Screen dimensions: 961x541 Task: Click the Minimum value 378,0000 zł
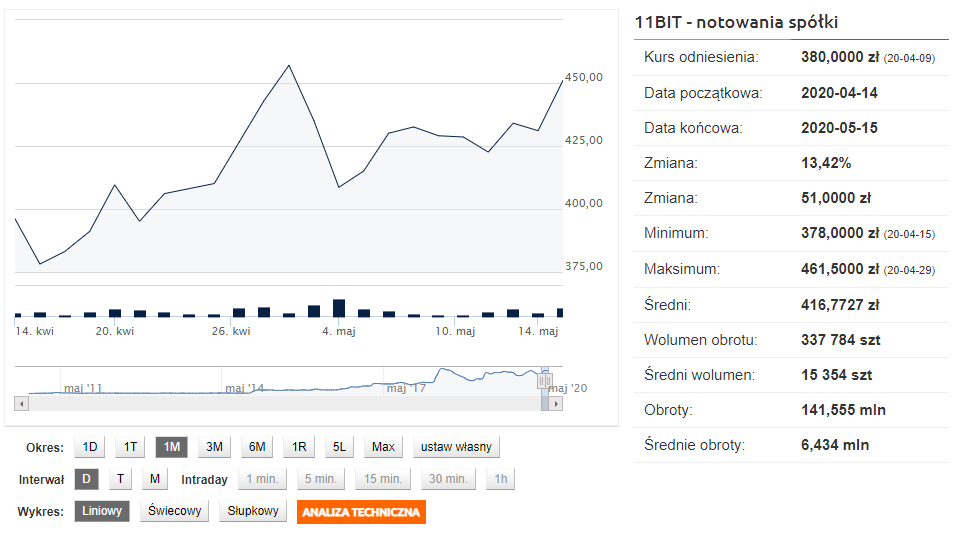click(840, 233)
